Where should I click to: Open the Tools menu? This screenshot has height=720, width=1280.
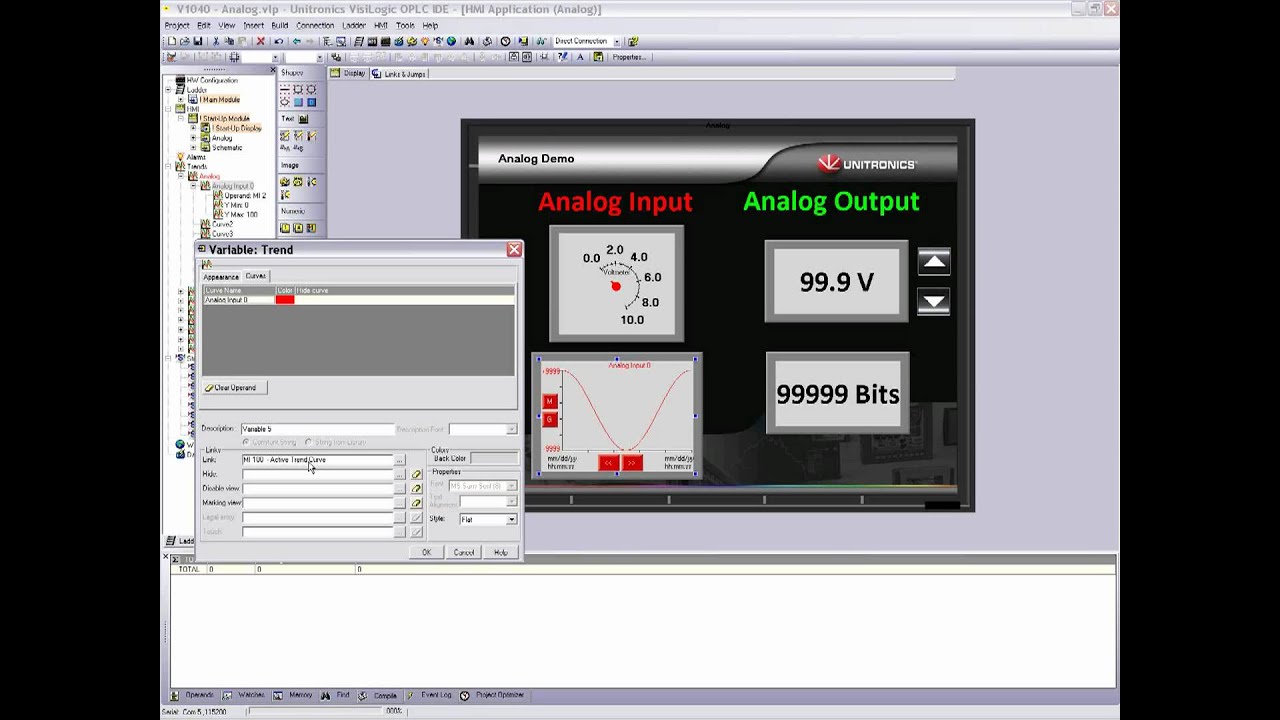[405, 25]
